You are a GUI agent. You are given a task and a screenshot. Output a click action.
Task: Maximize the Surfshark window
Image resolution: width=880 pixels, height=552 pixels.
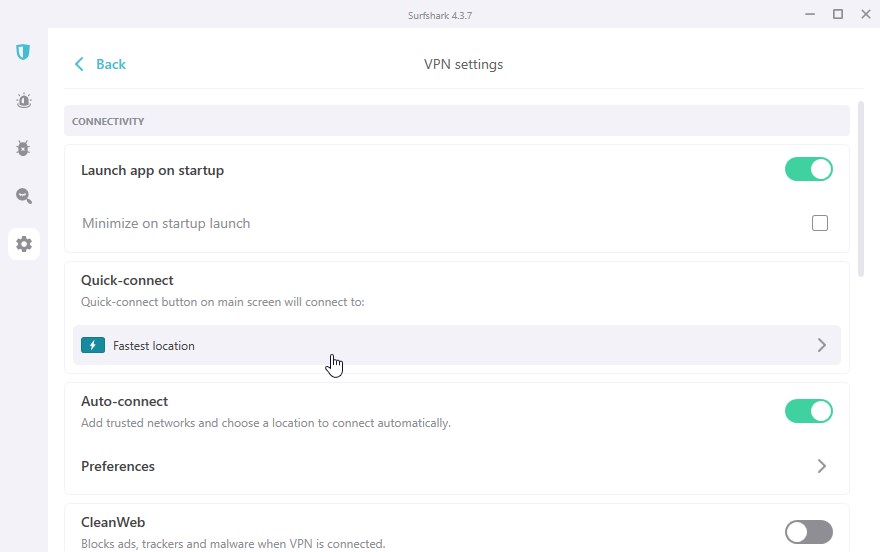click(838, 14)
